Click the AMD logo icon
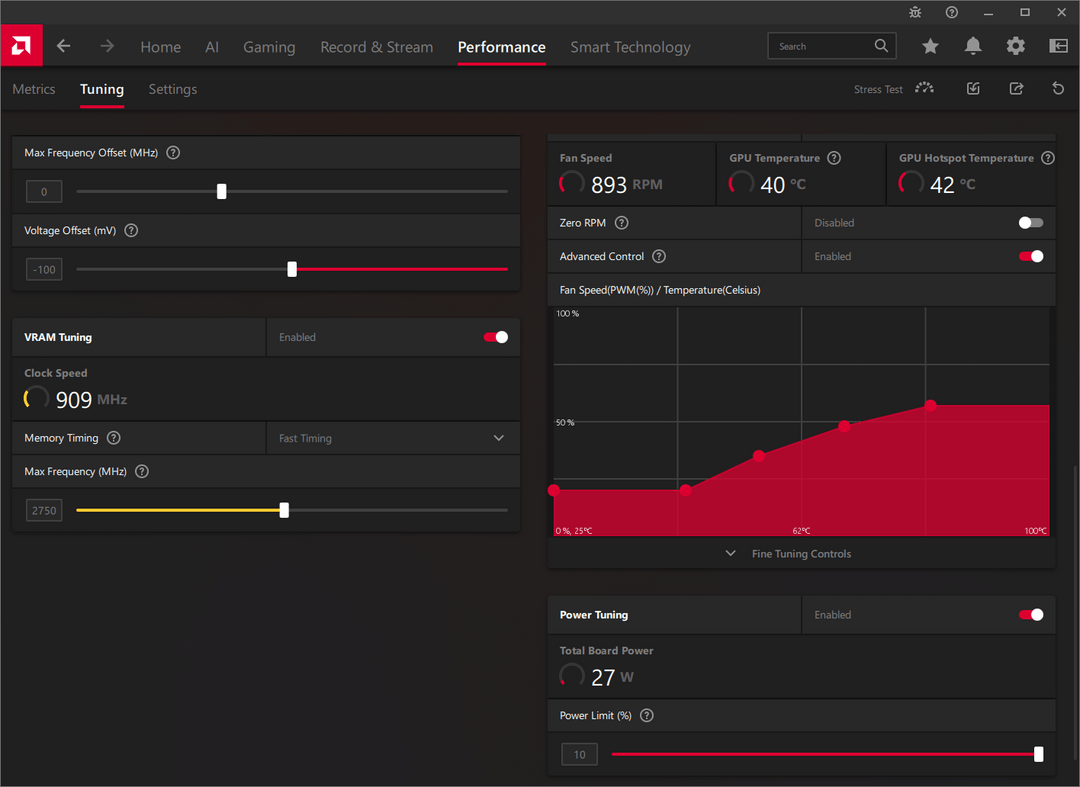The width and height of the screenshot is (1080, 787). (21, 45)
